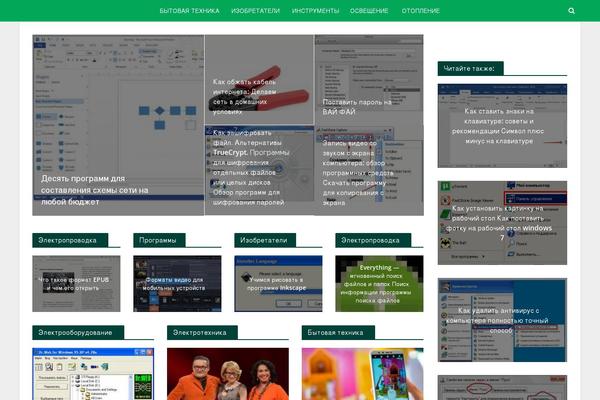Open the bottom sidebar thumbnail with red circled options

pyautogui.click(x=502, y=387)
